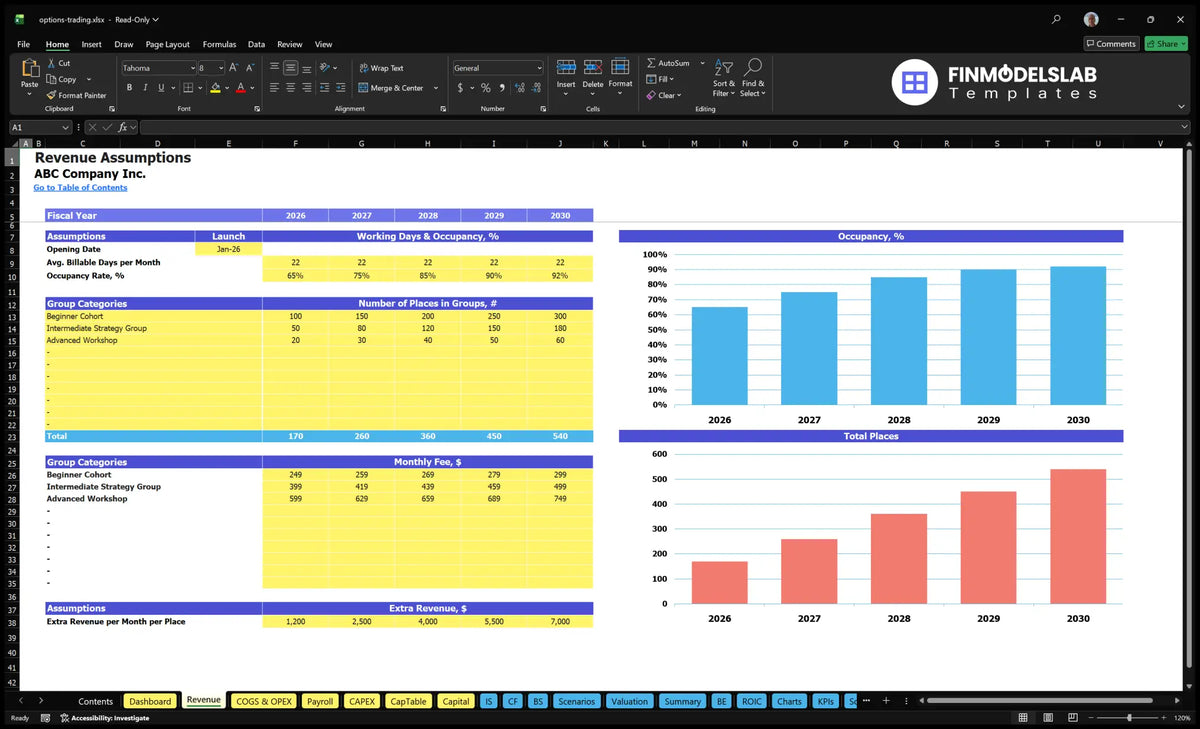The height and width of the screenshot is (729, 1200).
Task: Decrease font size with the smaller A
Action: (x=250, y=68)
